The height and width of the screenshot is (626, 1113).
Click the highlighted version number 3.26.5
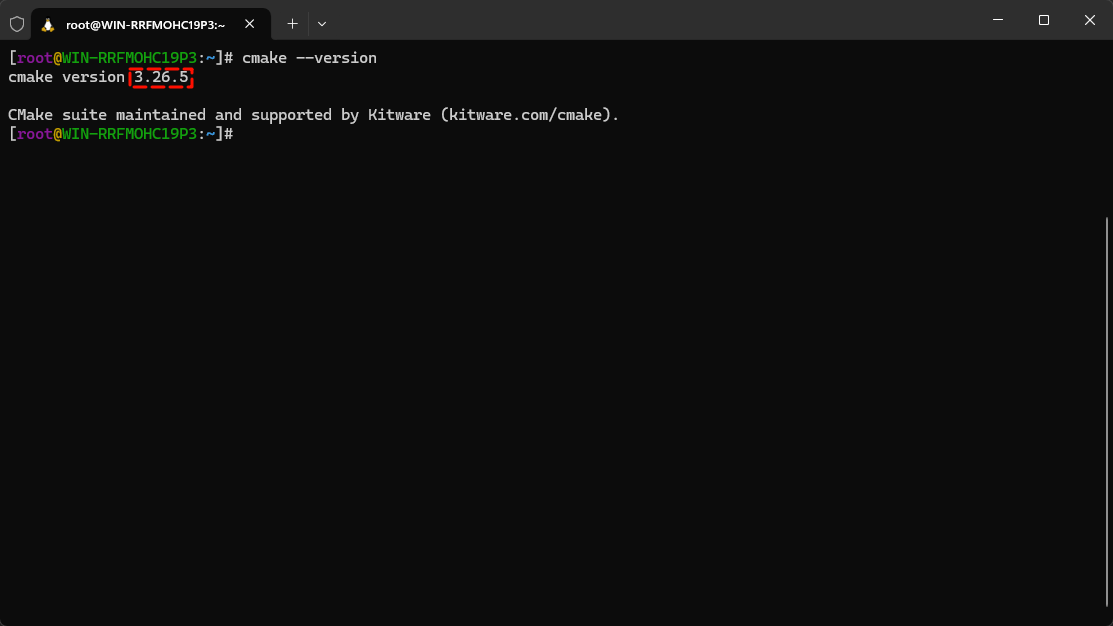click(160, 77)
